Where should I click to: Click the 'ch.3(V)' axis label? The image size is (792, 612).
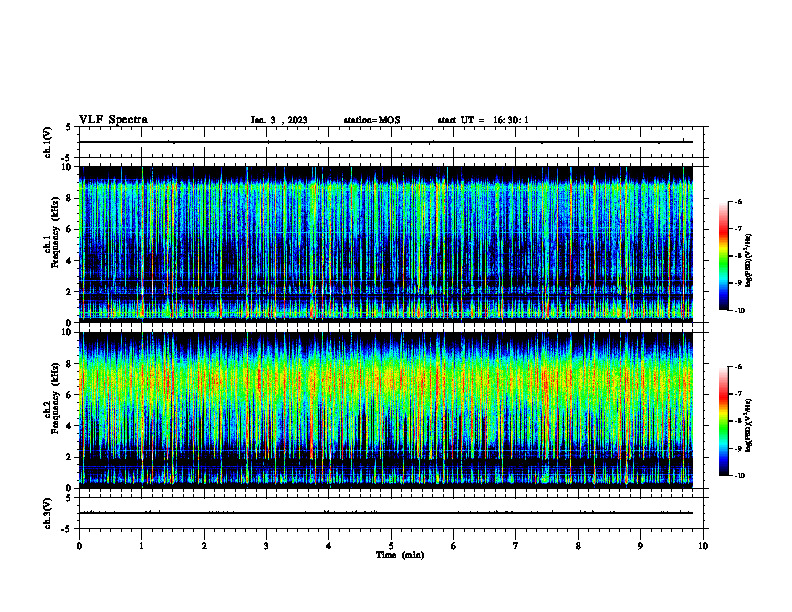48,514
